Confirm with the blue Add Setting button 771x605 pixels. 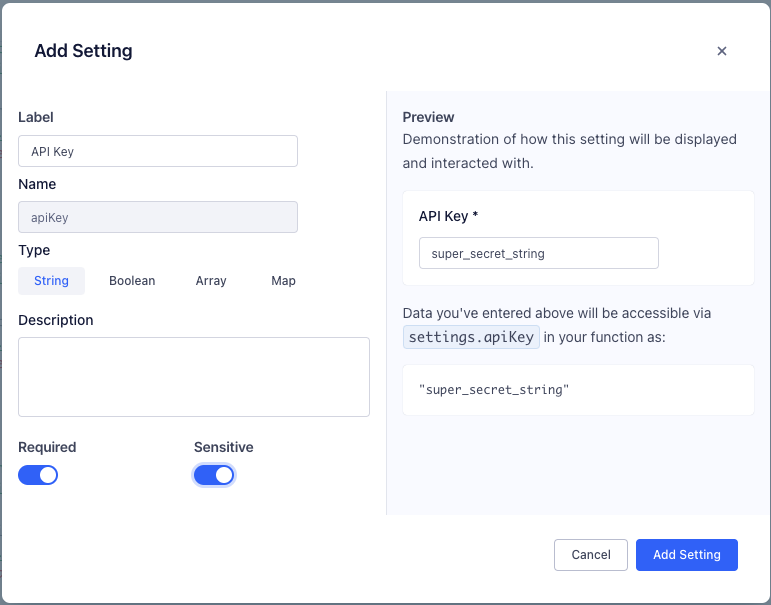[686, 555]
